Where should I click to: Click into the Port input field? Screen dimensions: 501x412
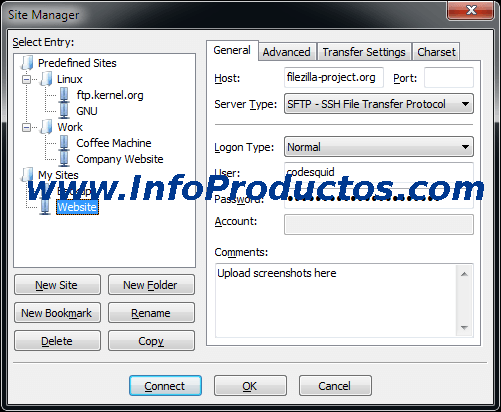coord(449,78)
